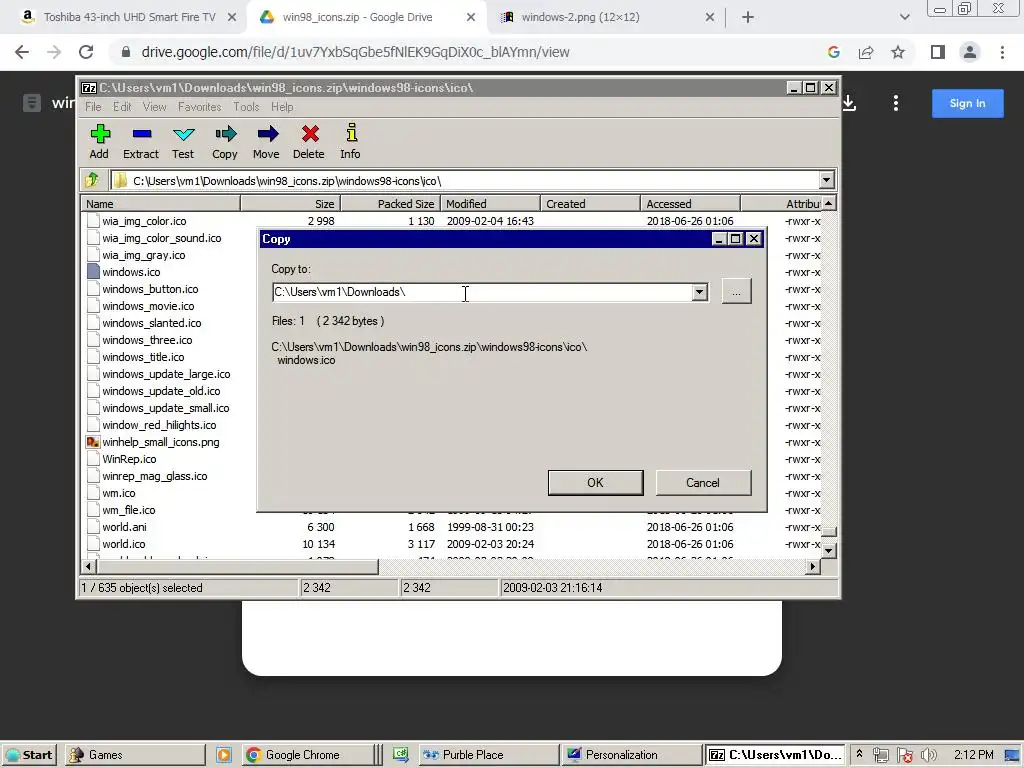Click the share page icon in Chrome

pos(866,52)
